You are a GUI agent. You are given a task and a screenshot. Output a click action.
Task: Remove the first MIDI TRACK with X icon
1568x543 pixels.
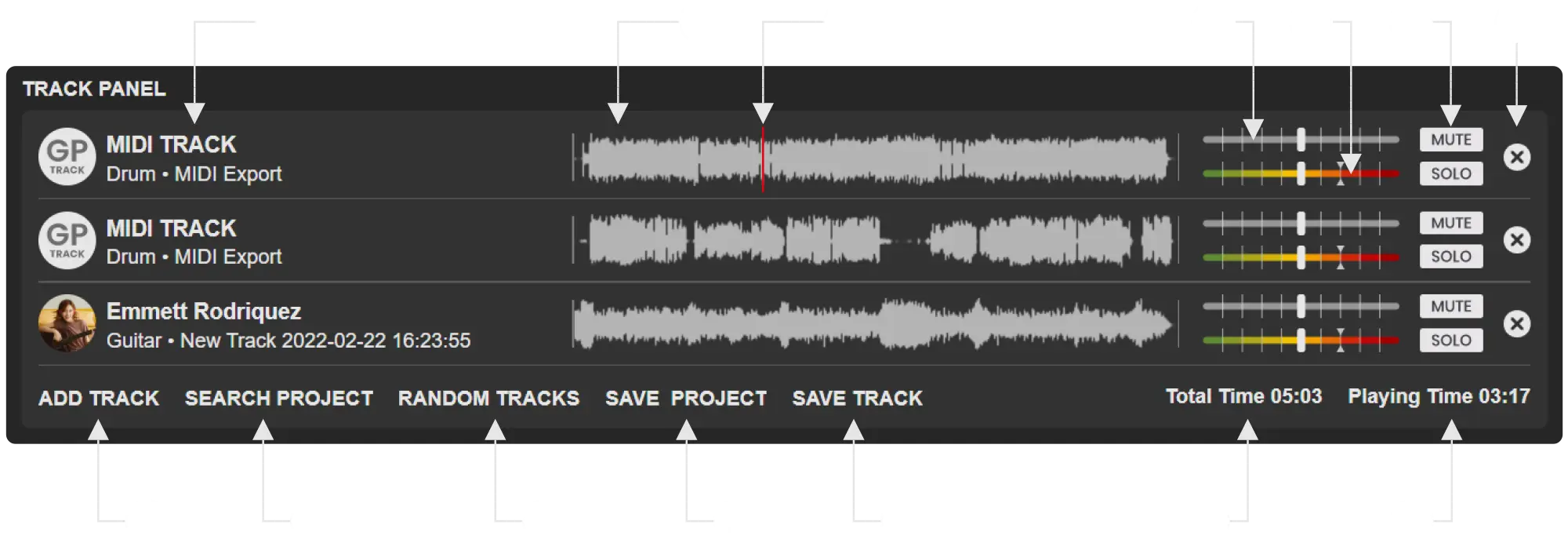tap(1517, 158)
